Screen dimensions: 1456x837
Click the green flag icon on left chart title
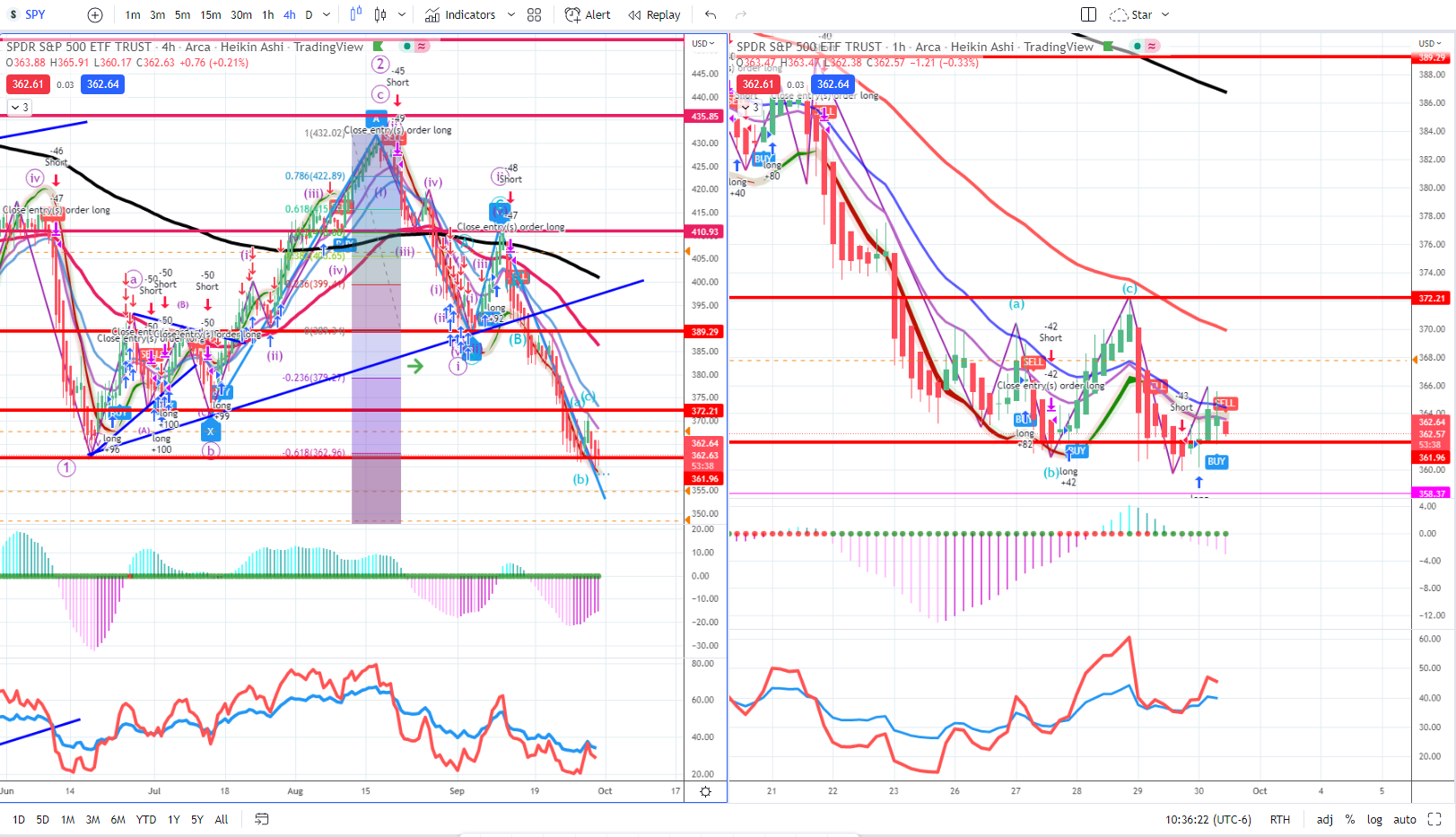(x=379, y=47)
